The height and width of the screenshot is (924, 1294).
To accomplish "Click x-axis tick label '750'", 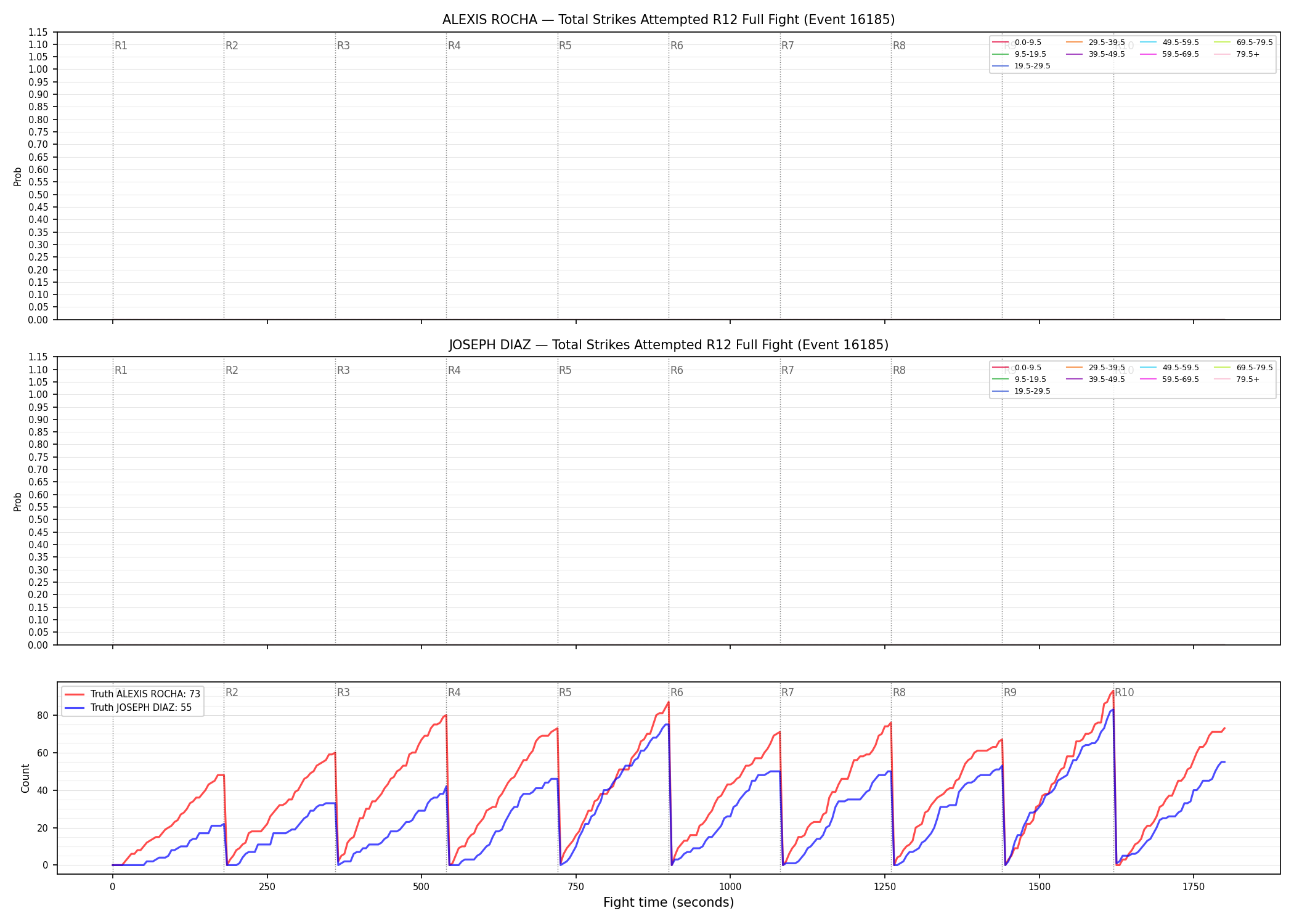I will [x=576, y=887].
